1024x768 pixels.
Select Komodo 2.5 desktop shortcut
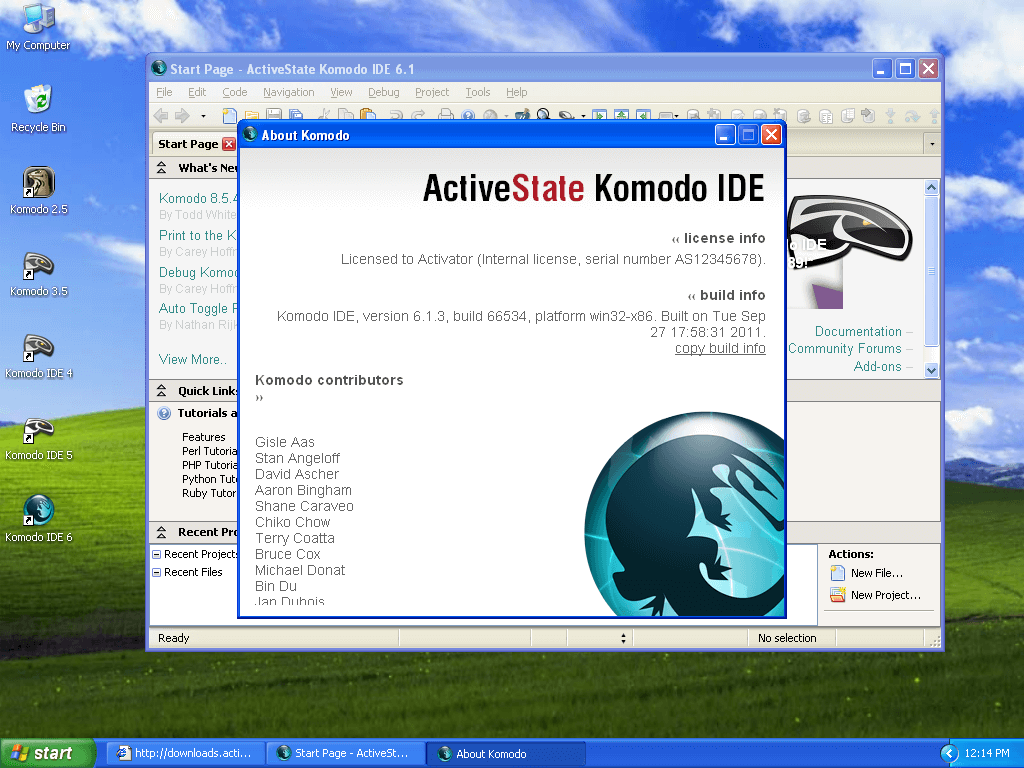[39, 191]
